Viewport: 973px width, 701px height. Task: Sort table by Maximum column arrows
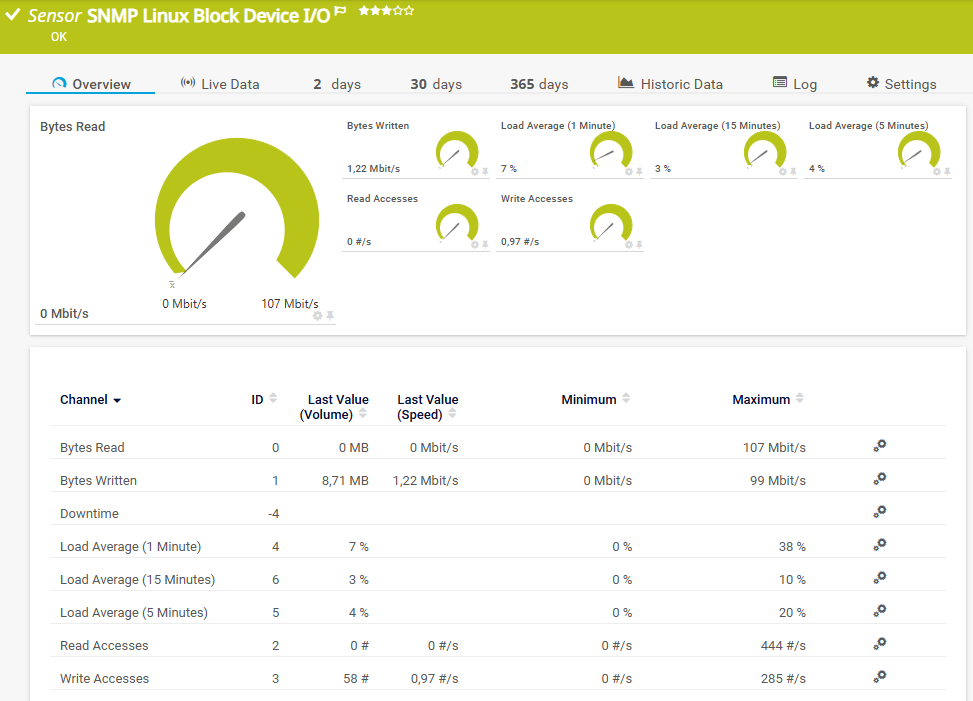click(799, 399)
